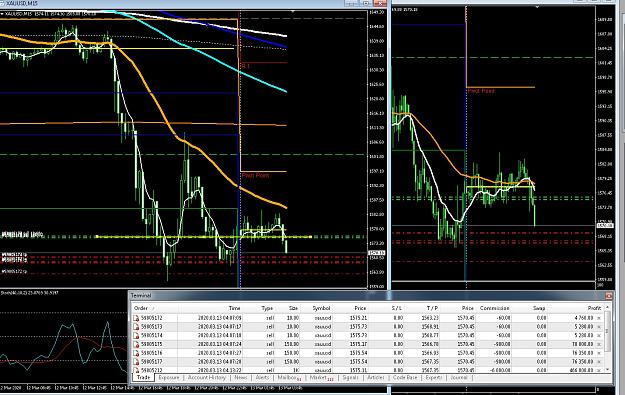Viewport: 625px width, 395px height.
Task: Click the order icon of order 59805177
Action: (136, 362)
